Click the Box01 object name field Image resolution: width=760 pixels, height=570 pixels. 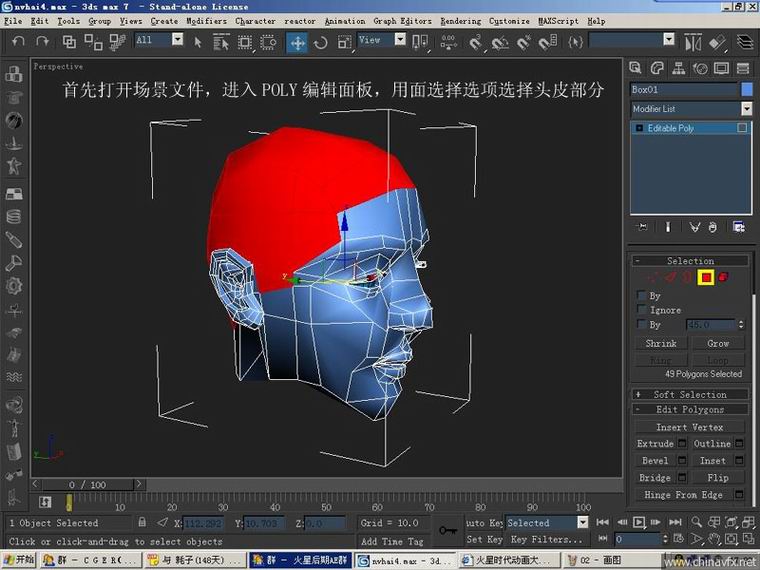point(683,89)
